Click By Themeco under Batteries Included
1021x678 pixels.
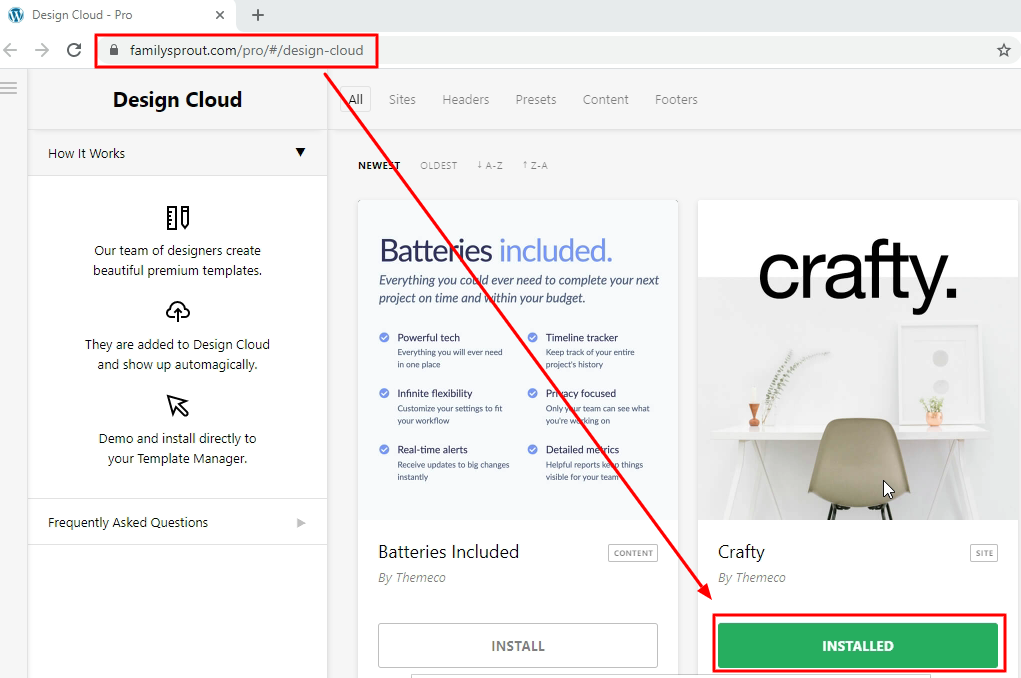412,578
